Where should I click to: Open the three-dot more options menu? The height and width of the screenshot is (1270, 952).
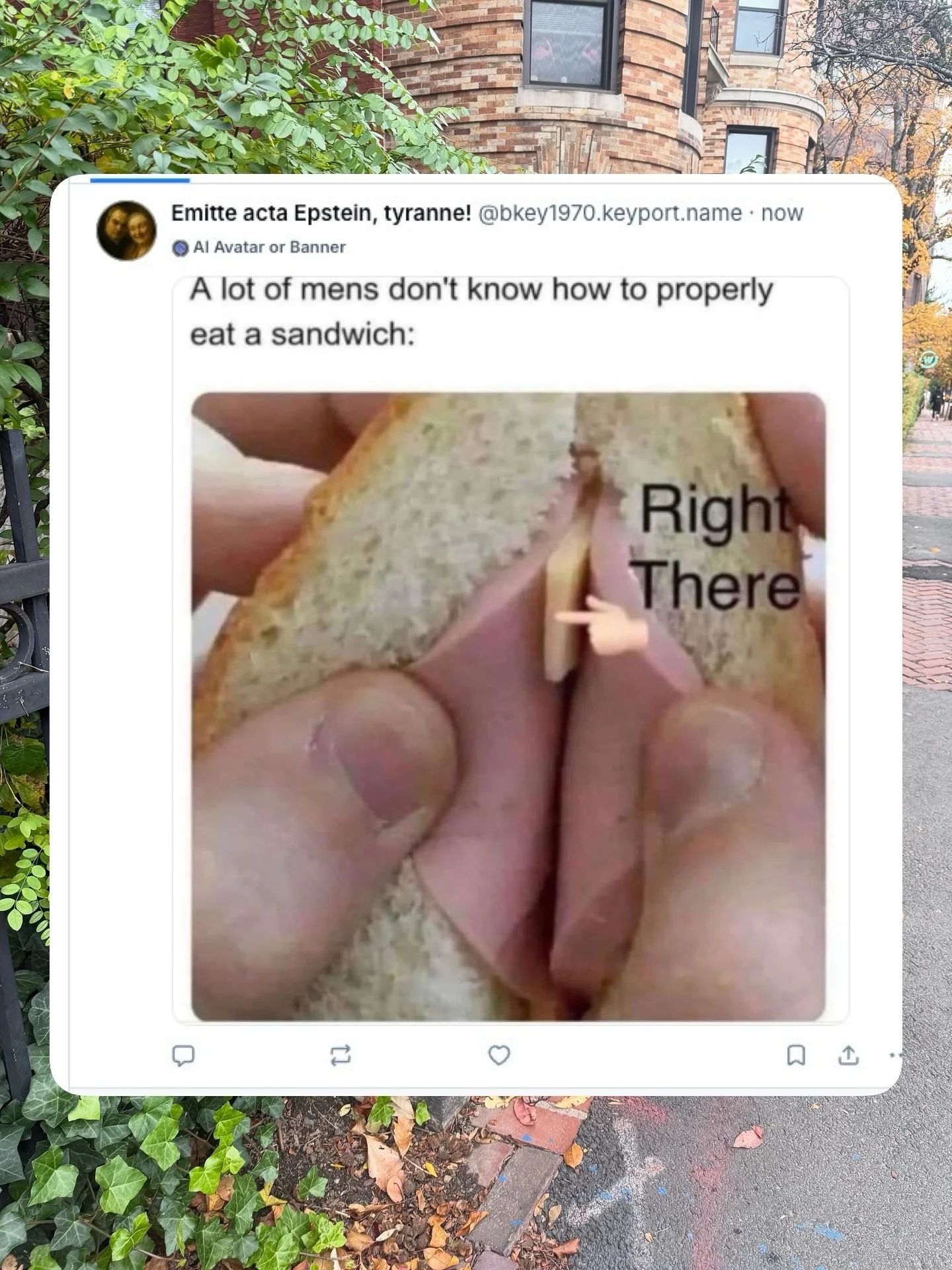point(895,1056)
